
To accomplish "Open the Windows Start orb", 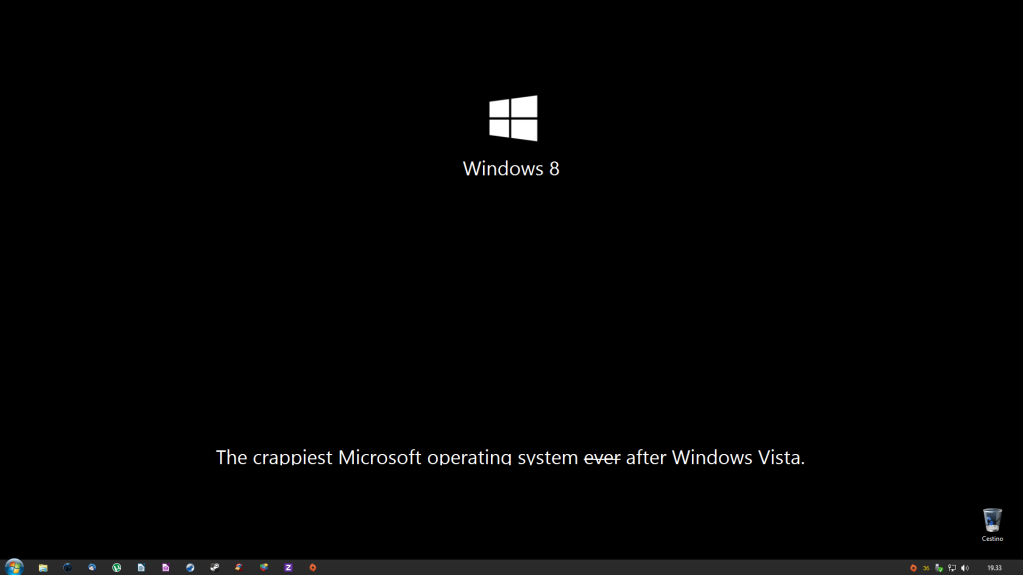I will coord(14,567).
